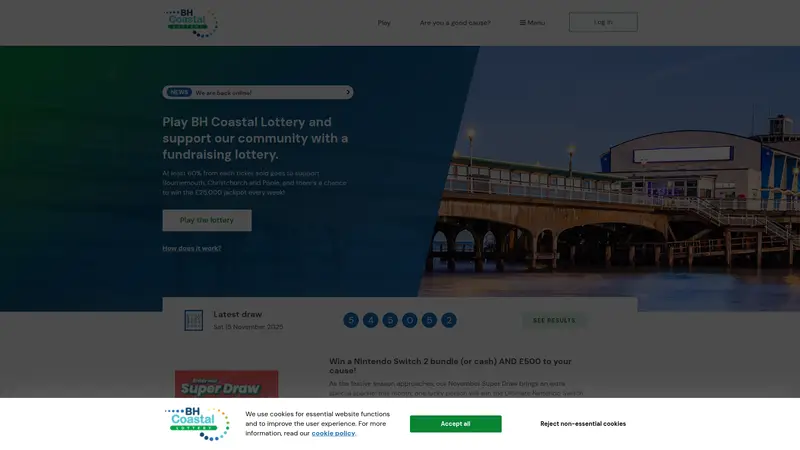Click the chevron arrow on news banner
Image resolution: width=800 pixels, height=450 pixels.
(x=348, y=92)
